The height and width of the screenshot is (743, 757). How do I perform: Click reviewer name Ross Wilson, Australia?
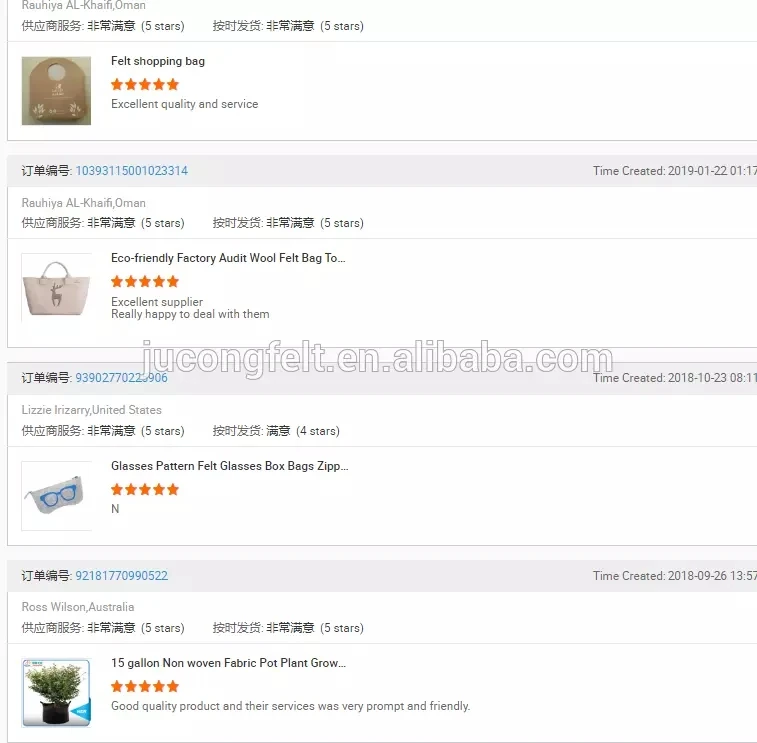[78, 607]
